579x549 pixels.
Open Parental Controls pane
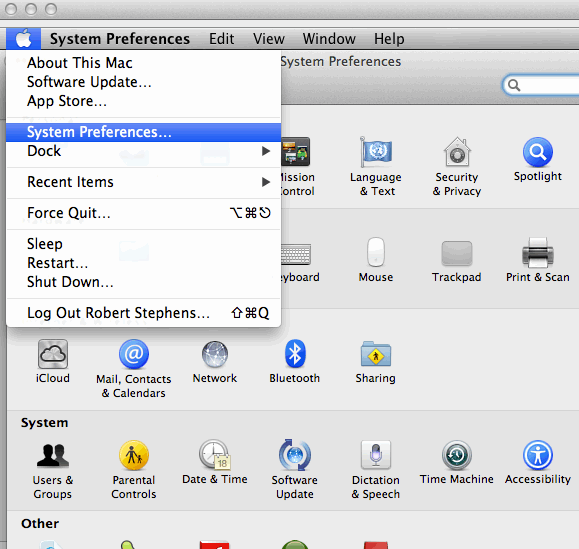point(134,470)
